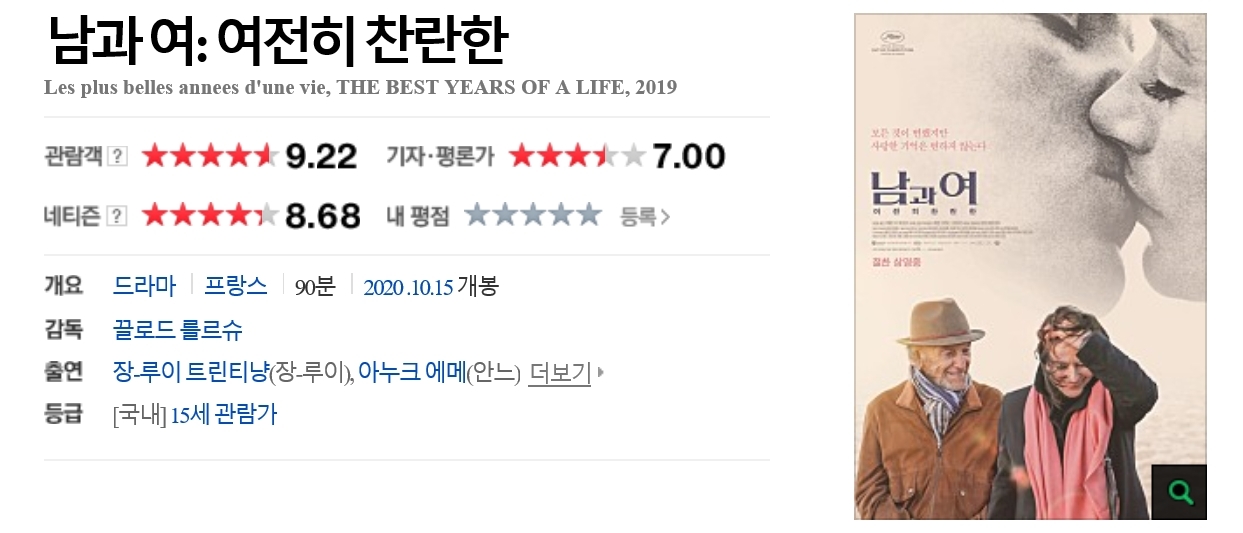Open director 끌로드 를르슈's page
Viewport: 1243px width, 533px height.
click(x=178, y=330)
